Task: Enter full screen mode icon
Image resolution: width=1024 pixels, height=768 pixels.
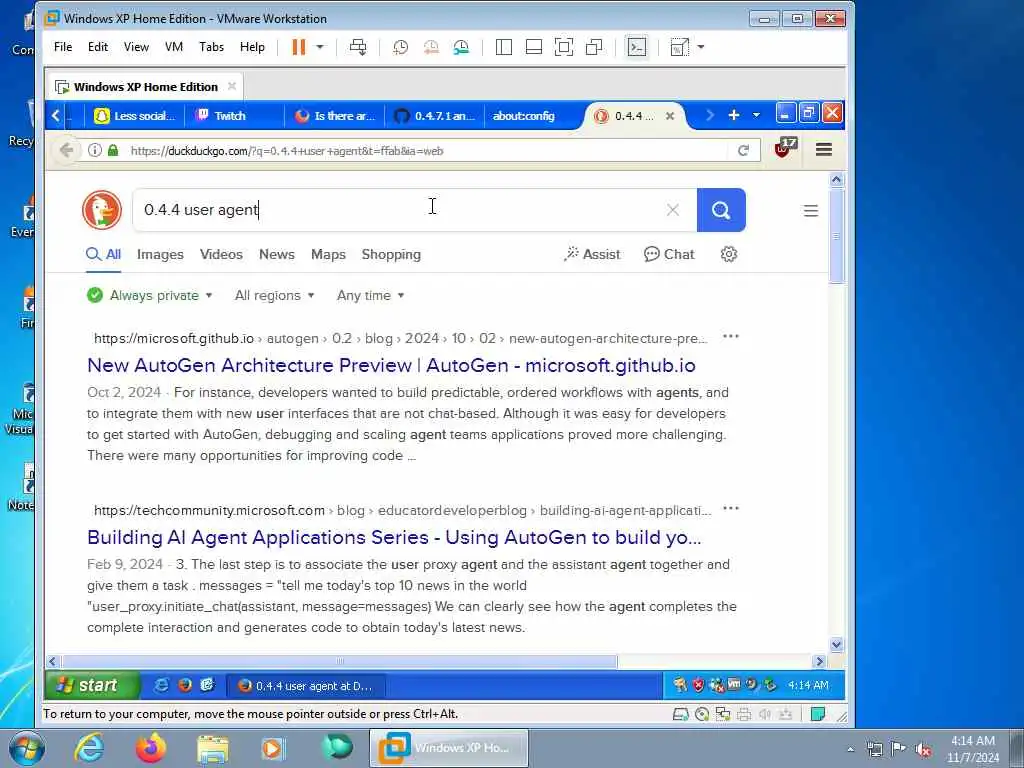Action: point(564,47)
